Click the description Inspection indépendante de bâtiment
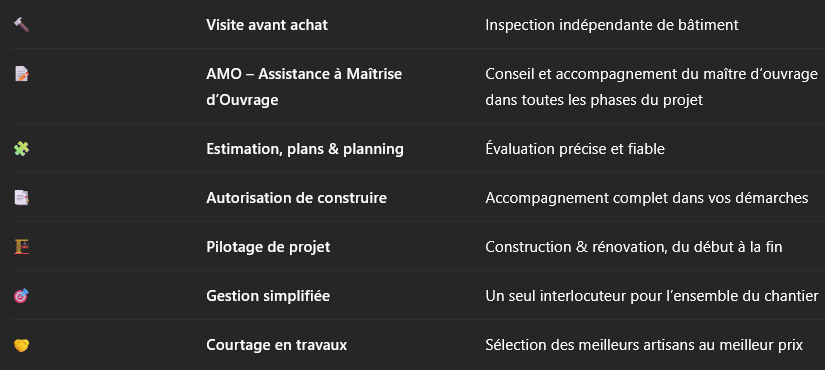The width and height of the screenshot is (825, 370). [x=612, y=25]
